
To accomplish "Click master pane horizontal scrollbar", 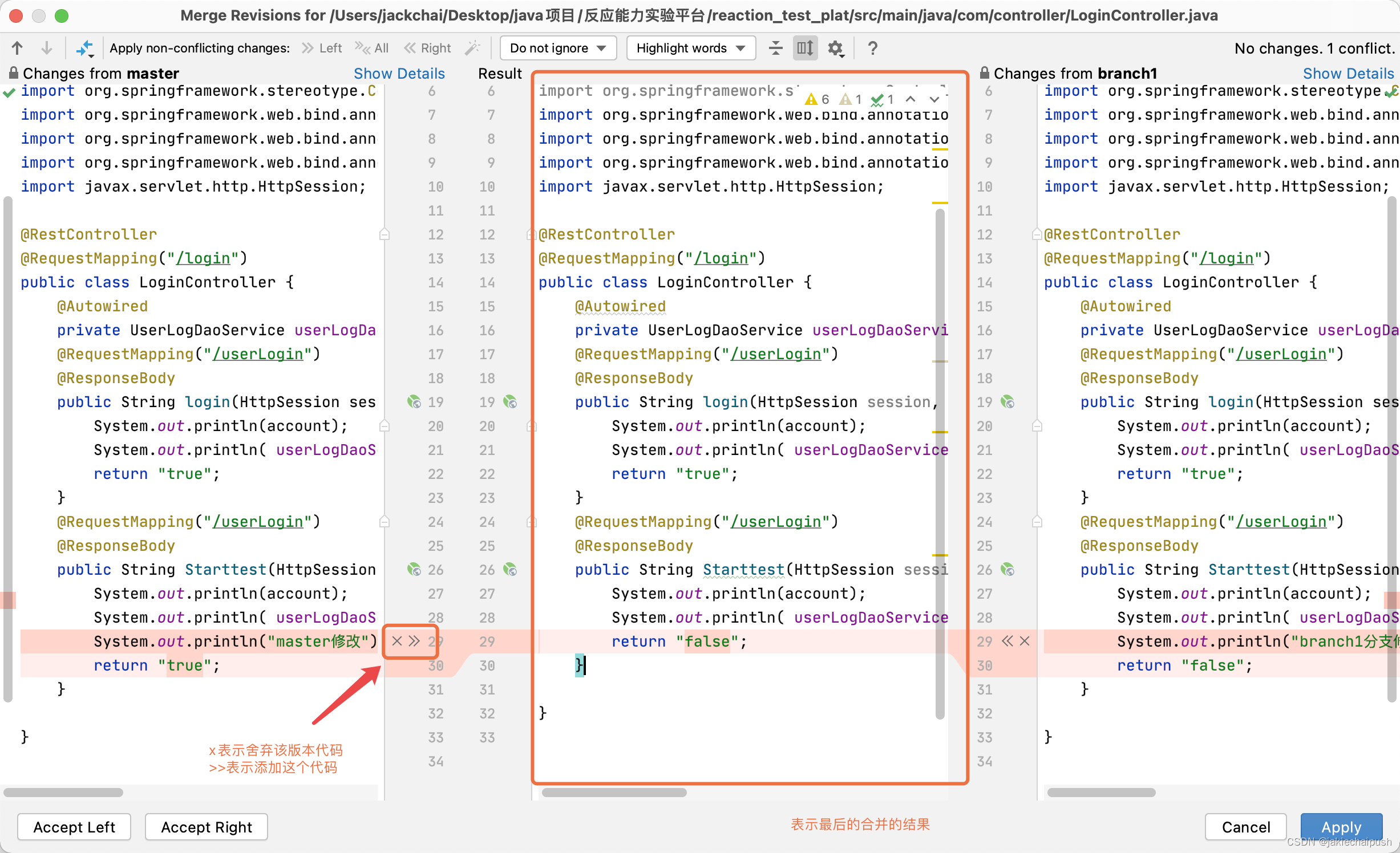I will tap(63, 793).
